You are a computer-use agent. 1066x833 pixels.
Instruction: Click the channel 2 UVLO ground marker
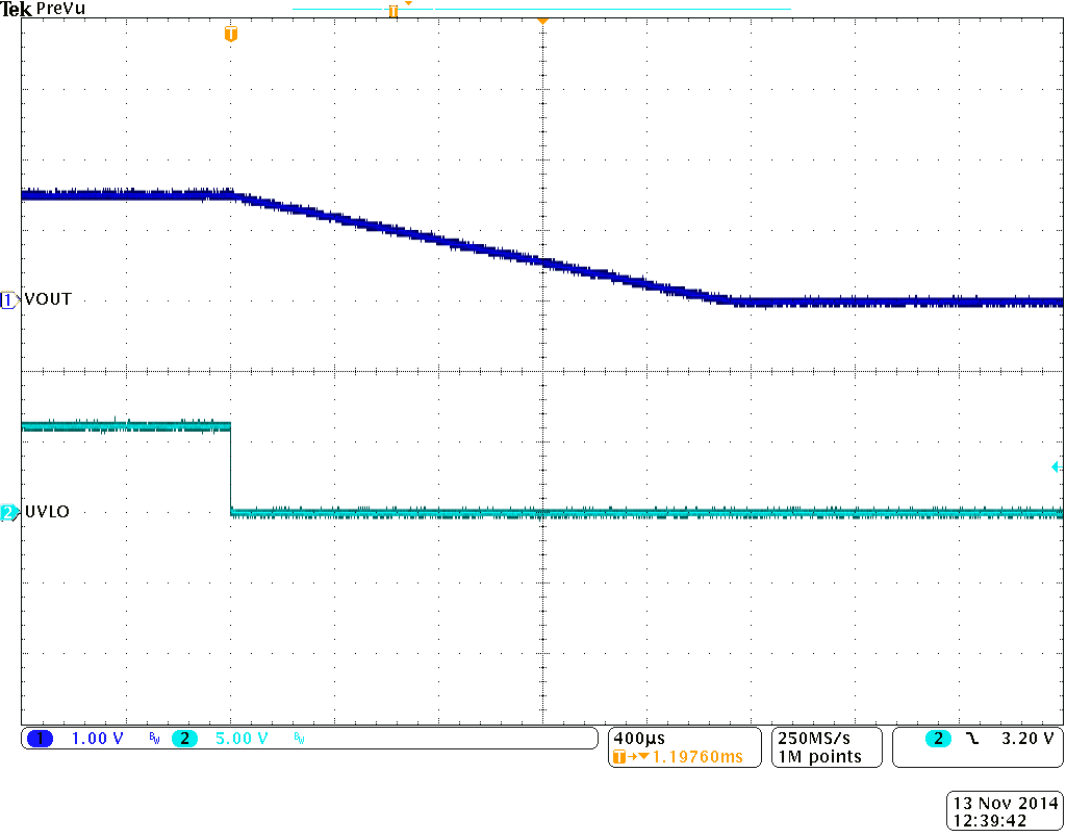coord(9,513)
